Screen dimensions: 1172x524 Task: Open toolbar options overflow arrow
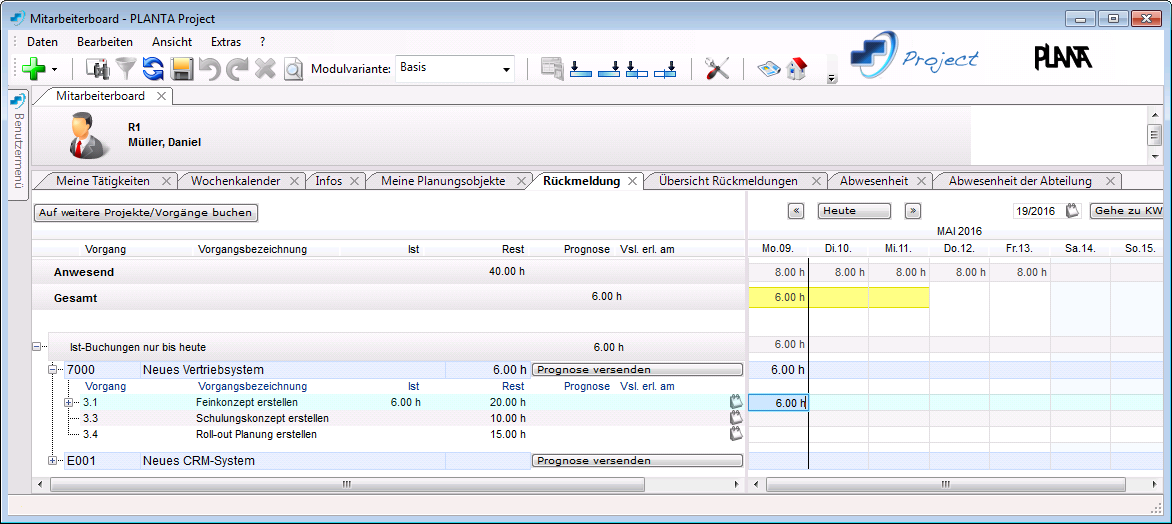click(x=832, y=78)
